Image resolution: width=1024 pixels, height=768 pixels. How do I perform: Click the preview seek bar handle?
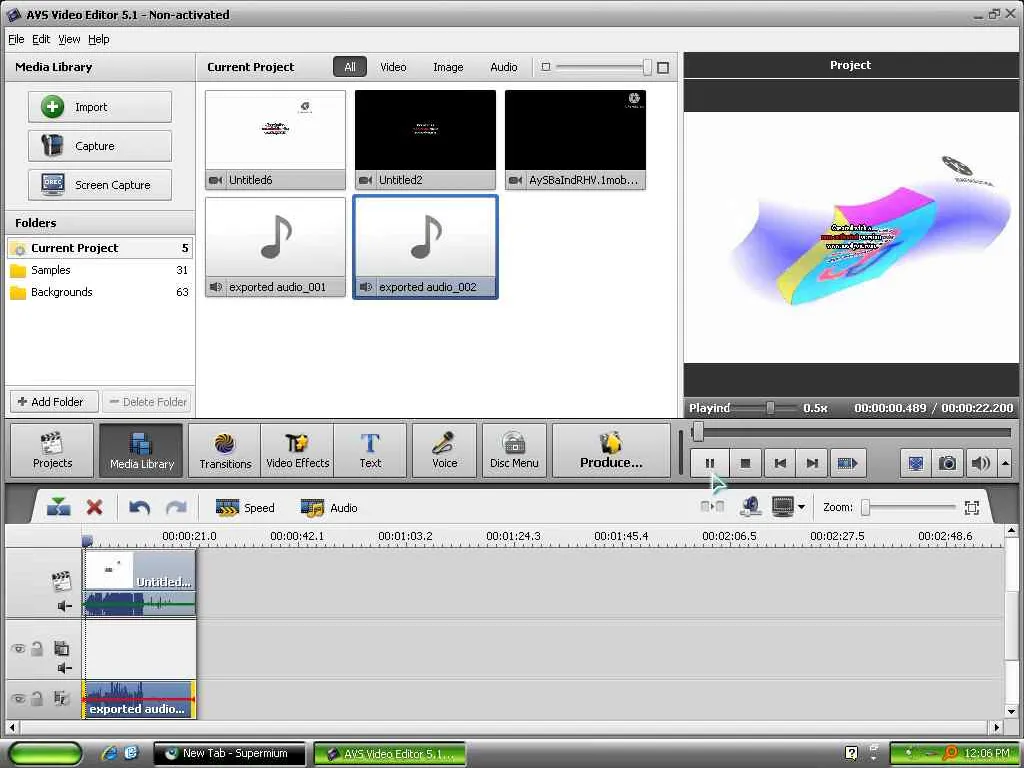[x=698, y=431]
